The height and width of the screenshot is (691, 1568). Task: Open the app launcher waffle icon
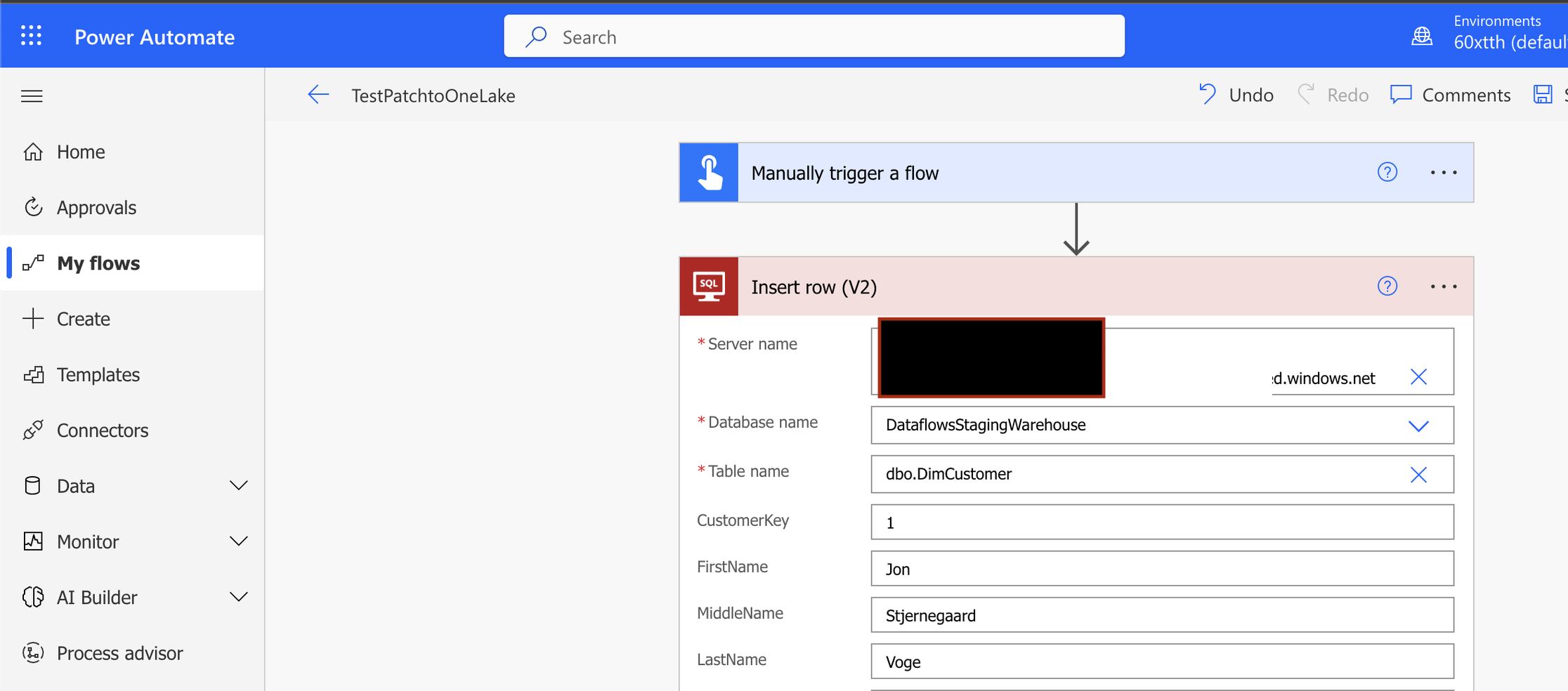pos(31,36)
